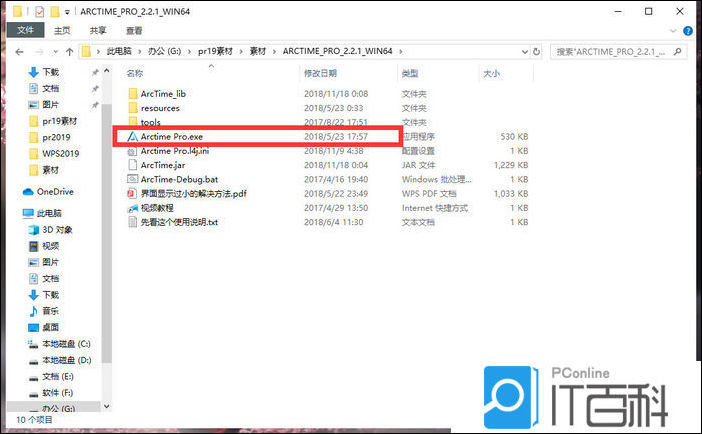Select the 界面显示过小的解决方法.pdf icon

point(132,193)
